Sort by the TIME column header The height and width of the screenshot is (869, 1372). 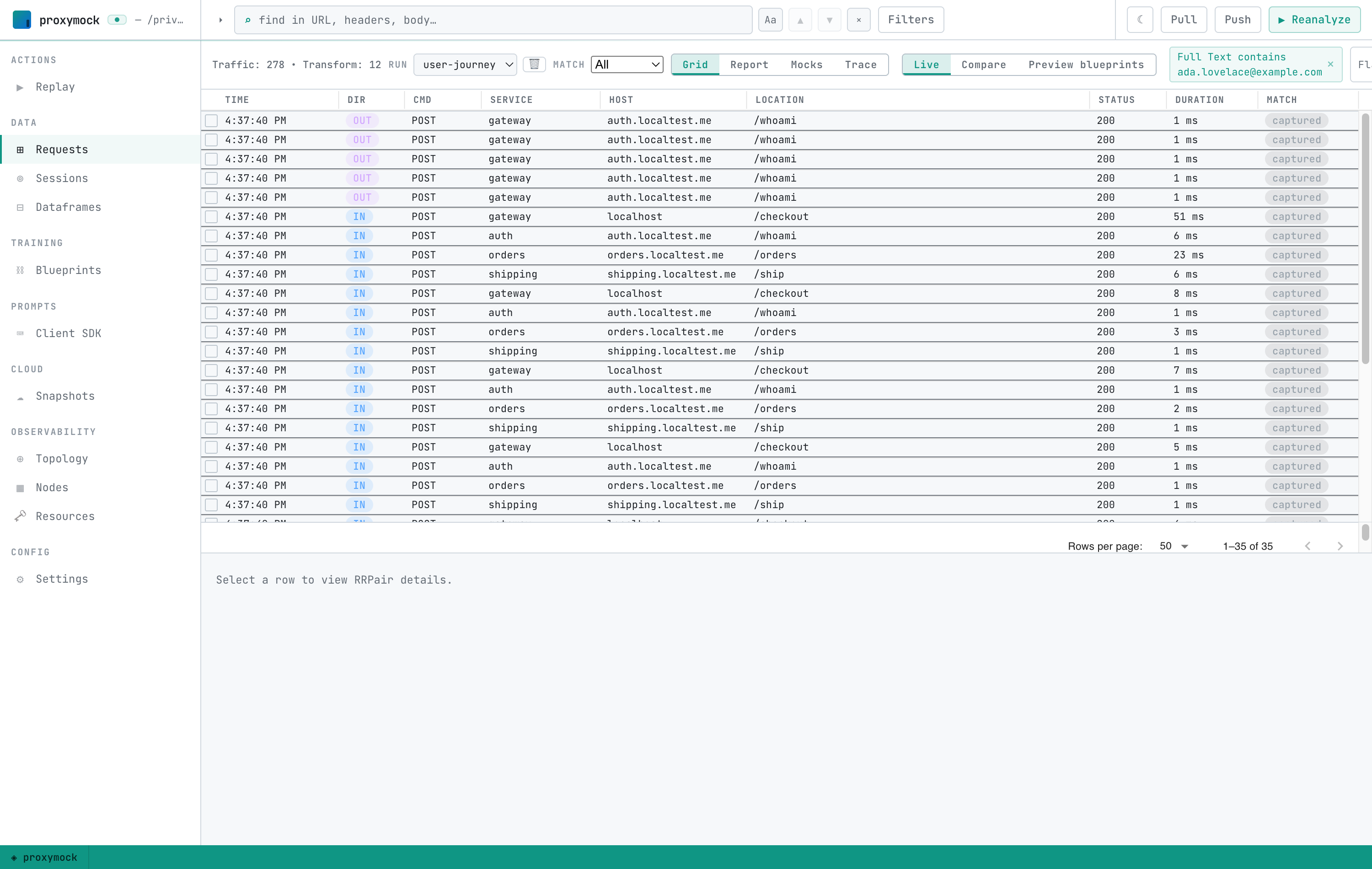(237, 100)
